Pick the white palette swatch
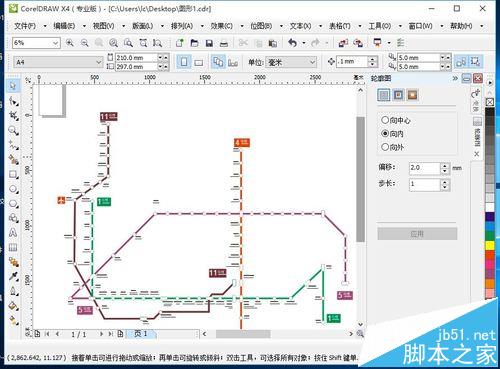Image resolution: width=500 pixels, height=369 pixels. point(490,207)
